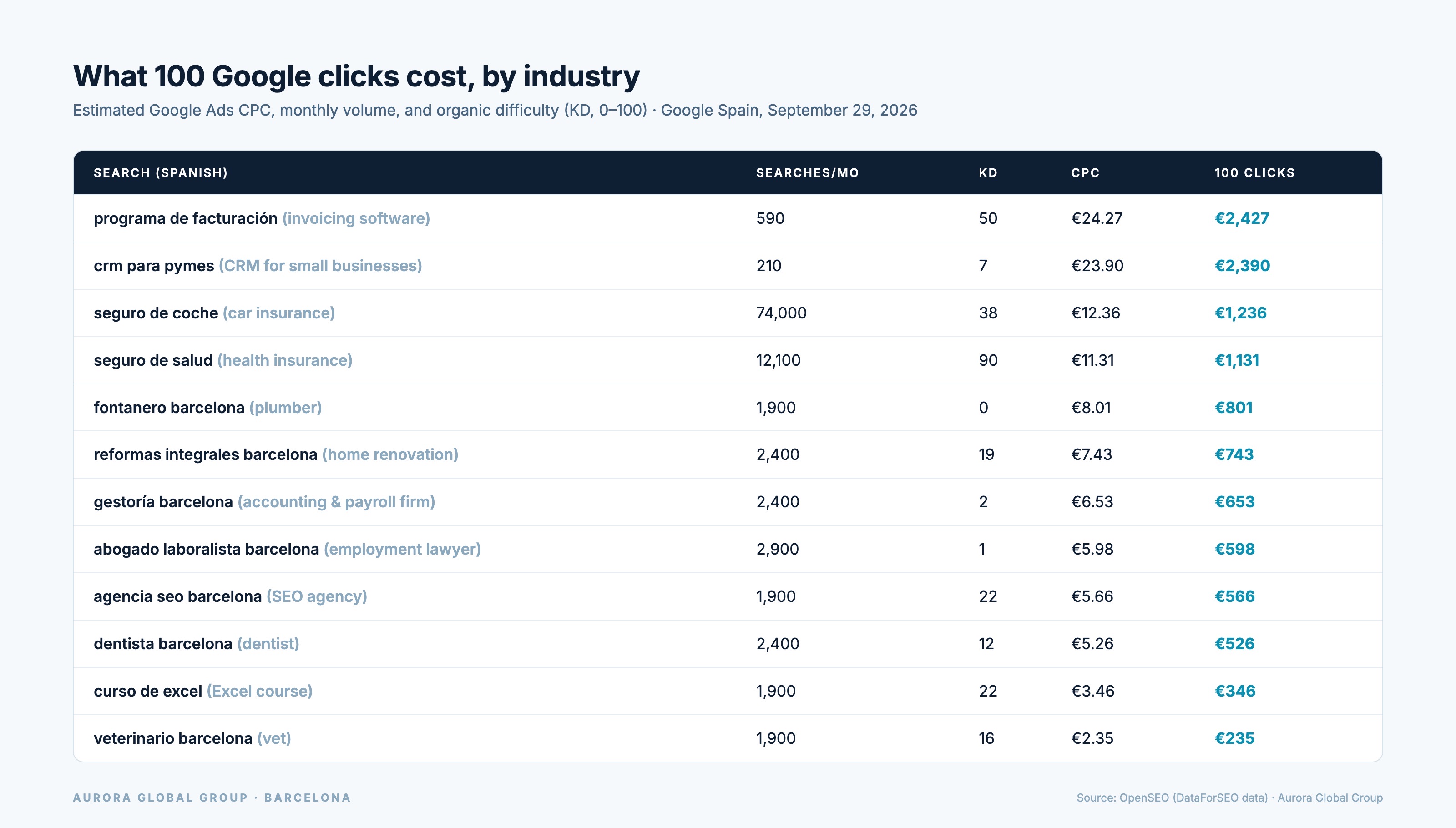Click the €12.36 CPC value
Screen dimensions: 1456x828
[x=1096, y=313]
